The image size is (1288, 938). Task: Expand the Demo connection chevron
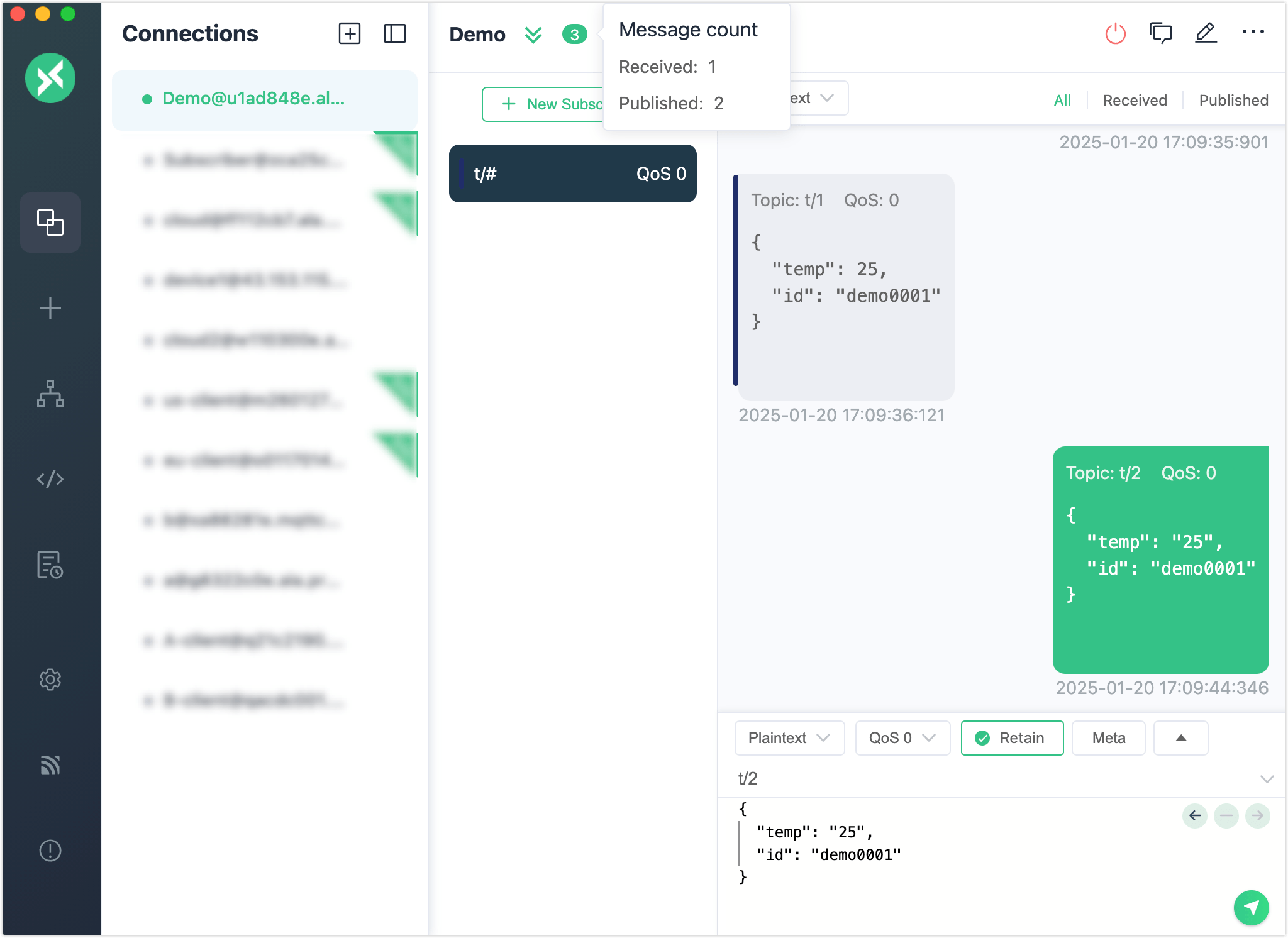533,35
